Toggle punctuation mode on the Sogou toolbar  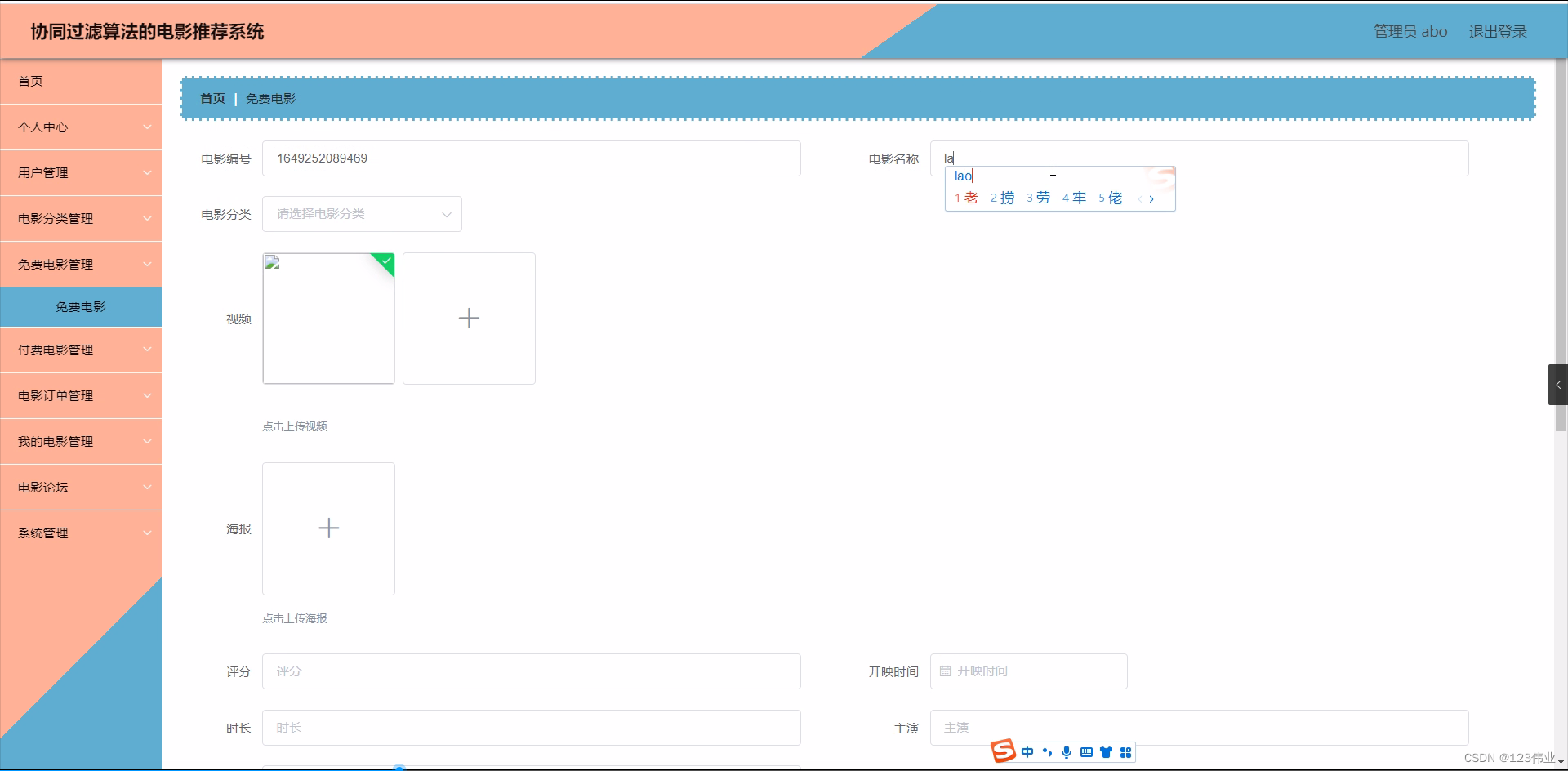(x=1048, y=751)
